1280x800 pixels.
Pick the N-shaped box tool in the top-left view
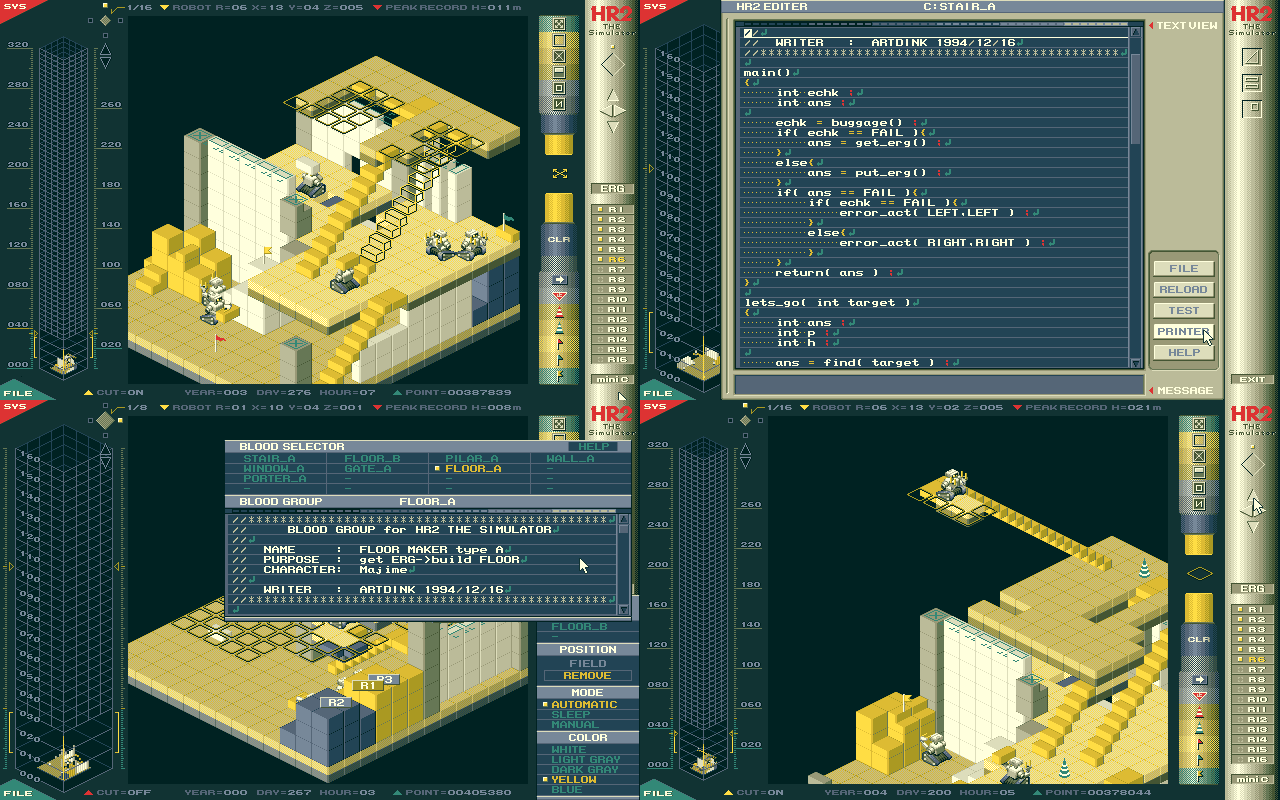(x=559, y=104)
